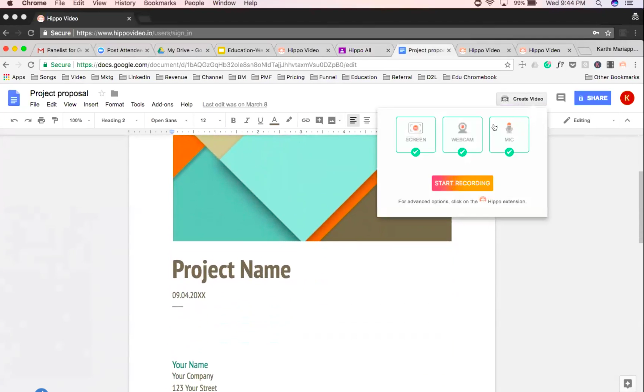644x392 pixels.
Task: Bookmark this page with the star icon
Action: coord(508,65)
